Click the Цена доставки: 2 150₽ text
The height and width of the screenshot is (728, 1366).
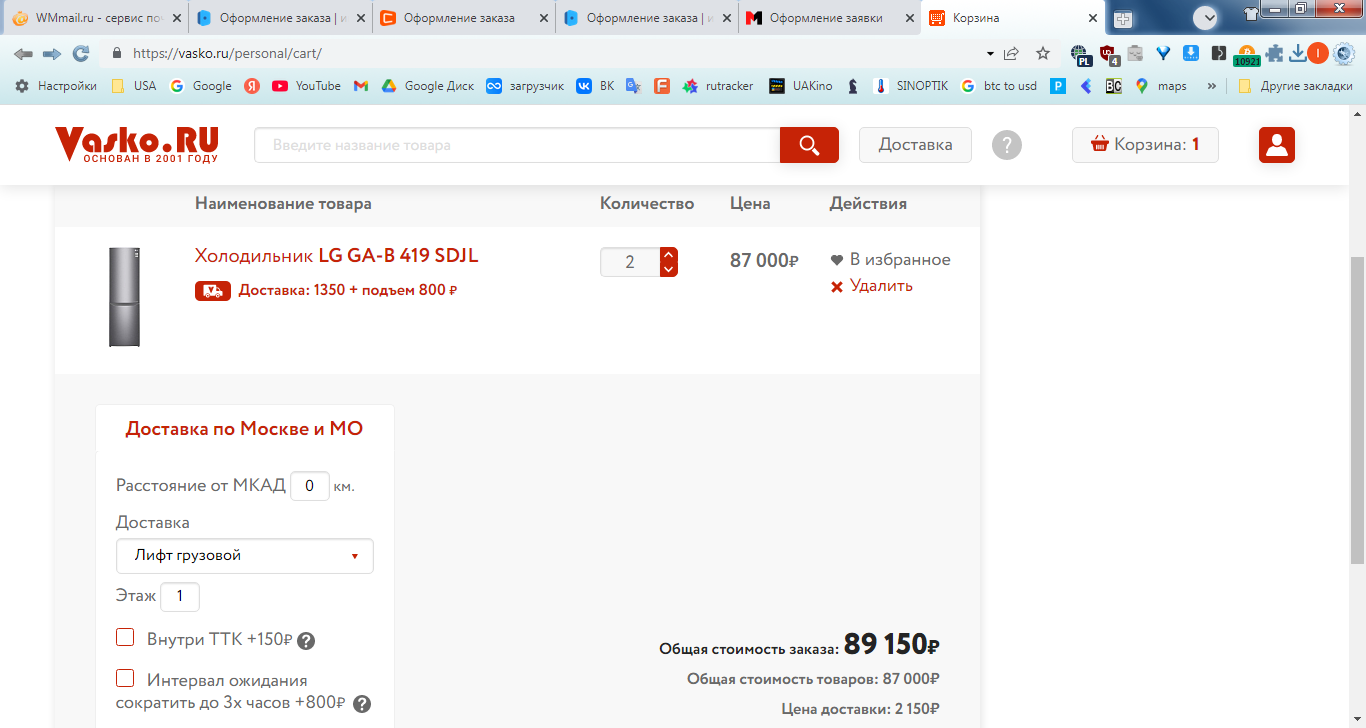pos(860,709)
